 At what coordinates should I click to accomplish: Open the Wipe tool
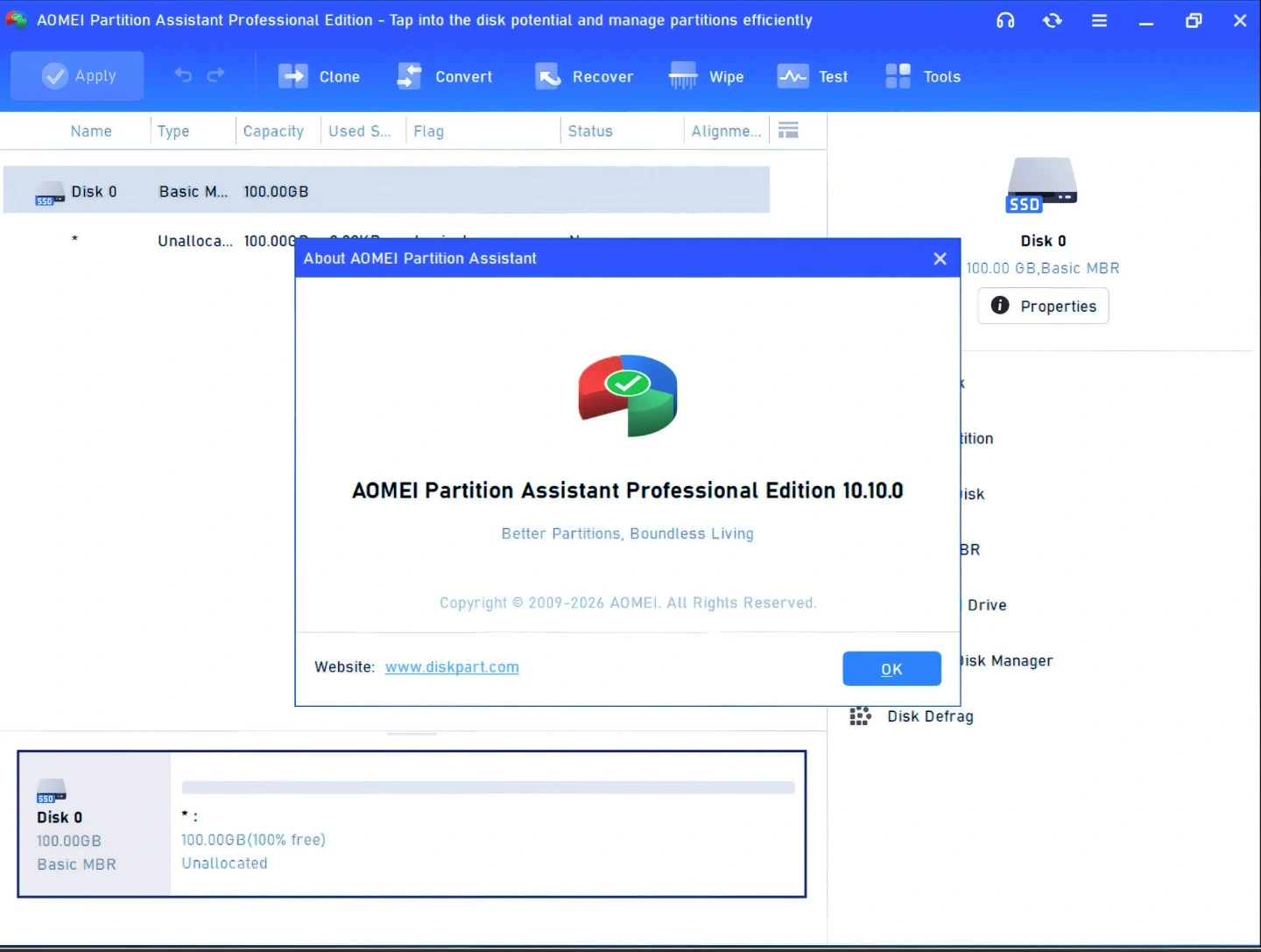click(706, 77)
